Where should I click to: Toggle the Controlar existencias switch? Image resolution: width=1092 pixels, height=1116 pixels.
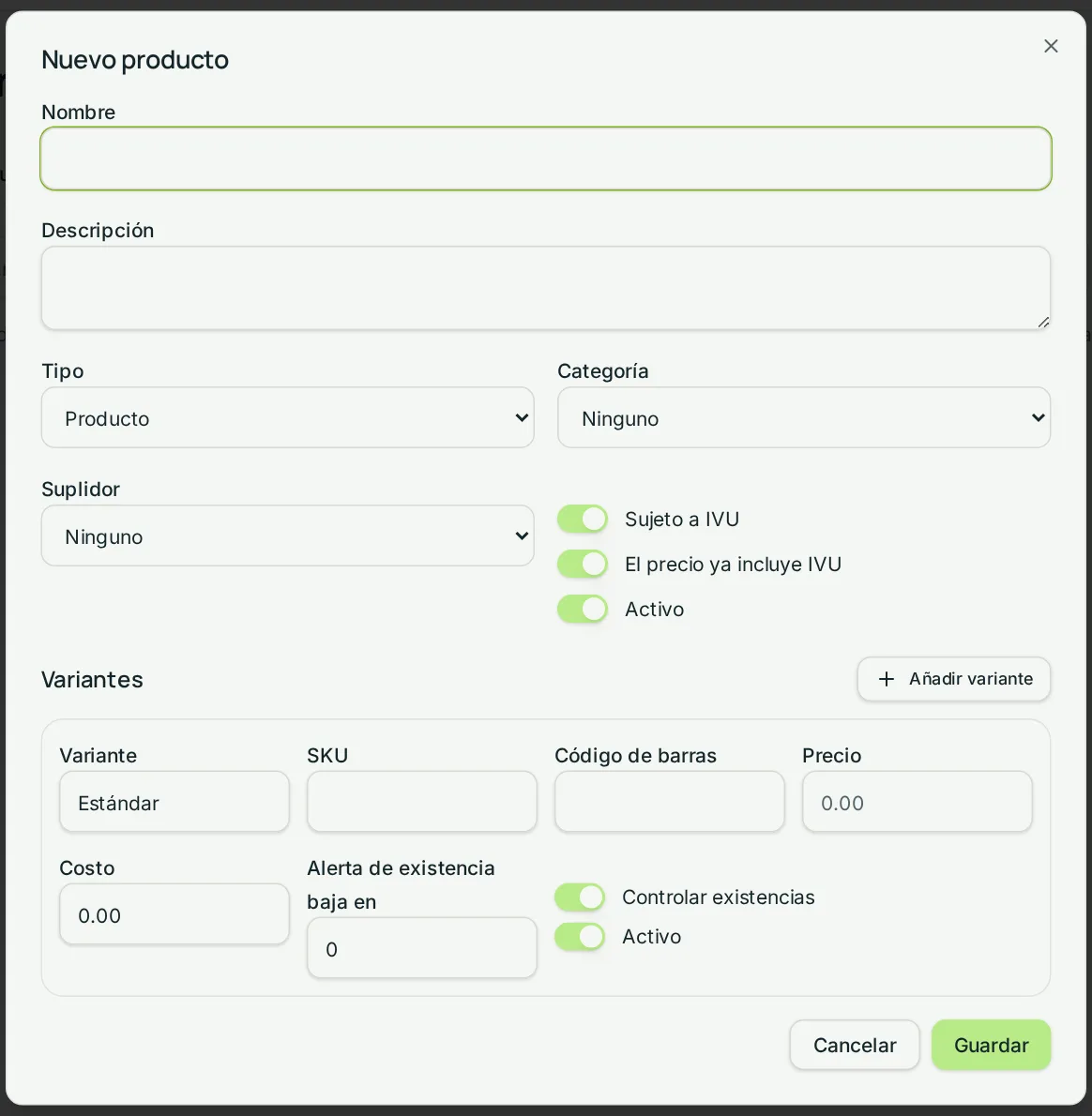580,897
